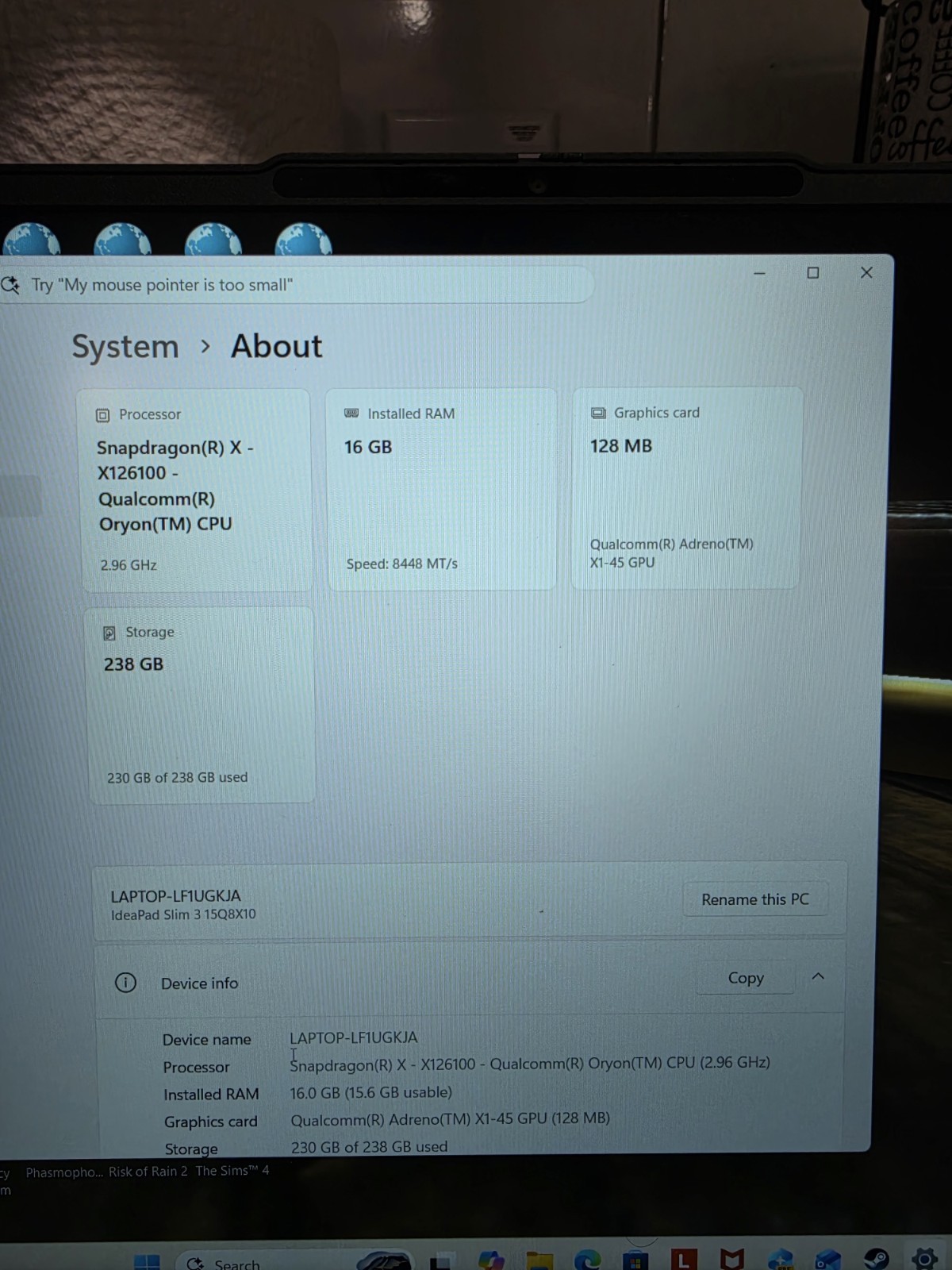
Task: Click the Device info heading
Action: click(x=199, y=983)
